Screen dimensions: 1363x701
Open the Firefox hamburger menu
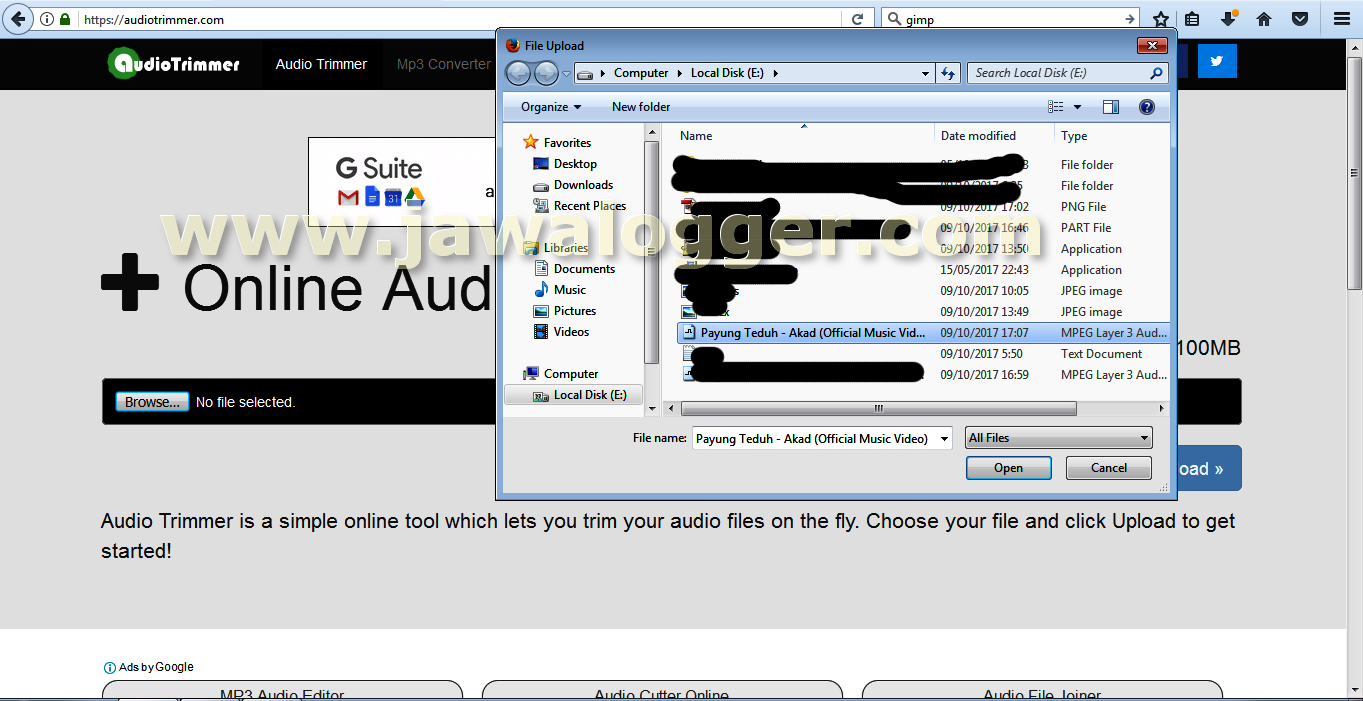(1342, 19)
